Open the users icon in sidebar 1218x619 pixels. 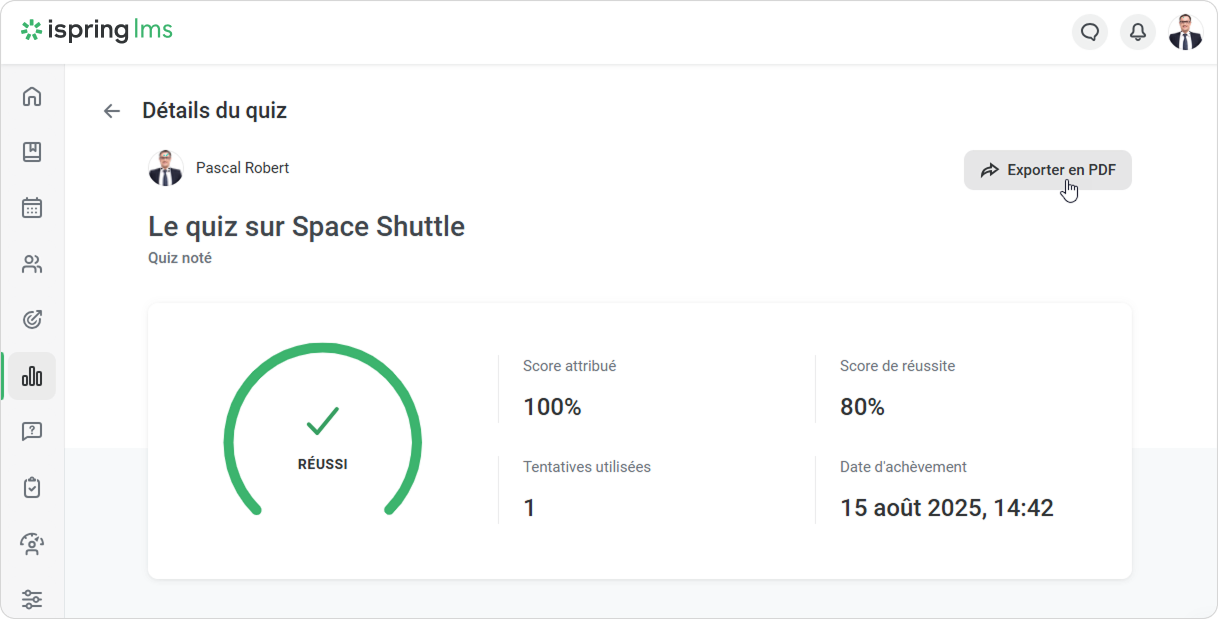tap(32, 264)
